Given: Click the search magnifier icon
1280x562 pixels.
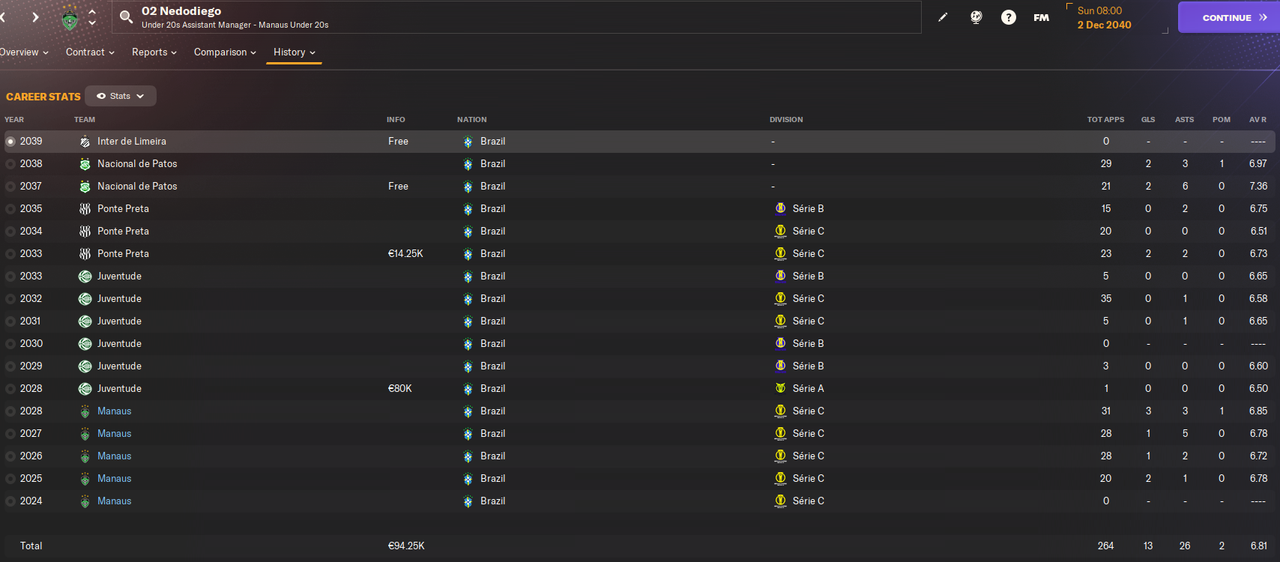Looking at the screenshot, I should point(126,17).
